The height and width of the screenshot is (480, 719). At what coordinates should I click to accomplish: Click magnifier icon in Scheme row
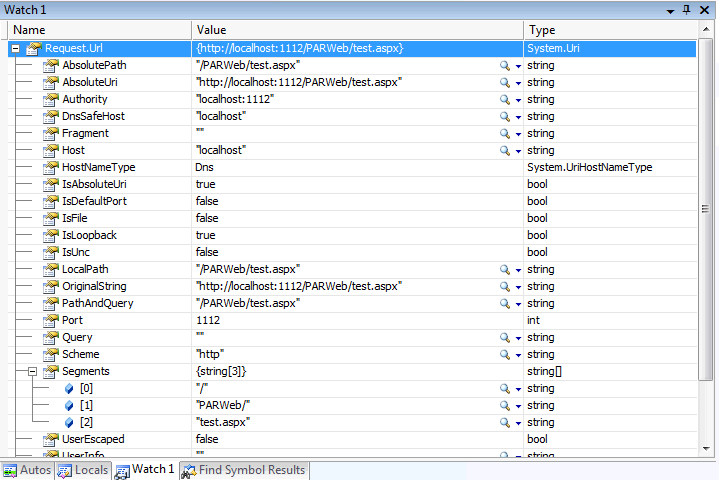pos(505,354)
